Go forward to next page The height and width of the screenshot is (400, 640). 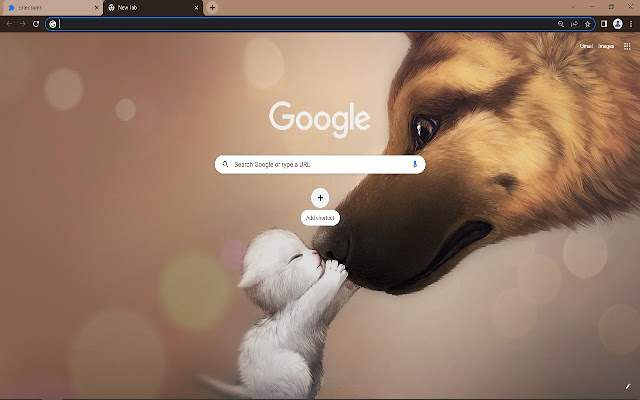point(22,24)
